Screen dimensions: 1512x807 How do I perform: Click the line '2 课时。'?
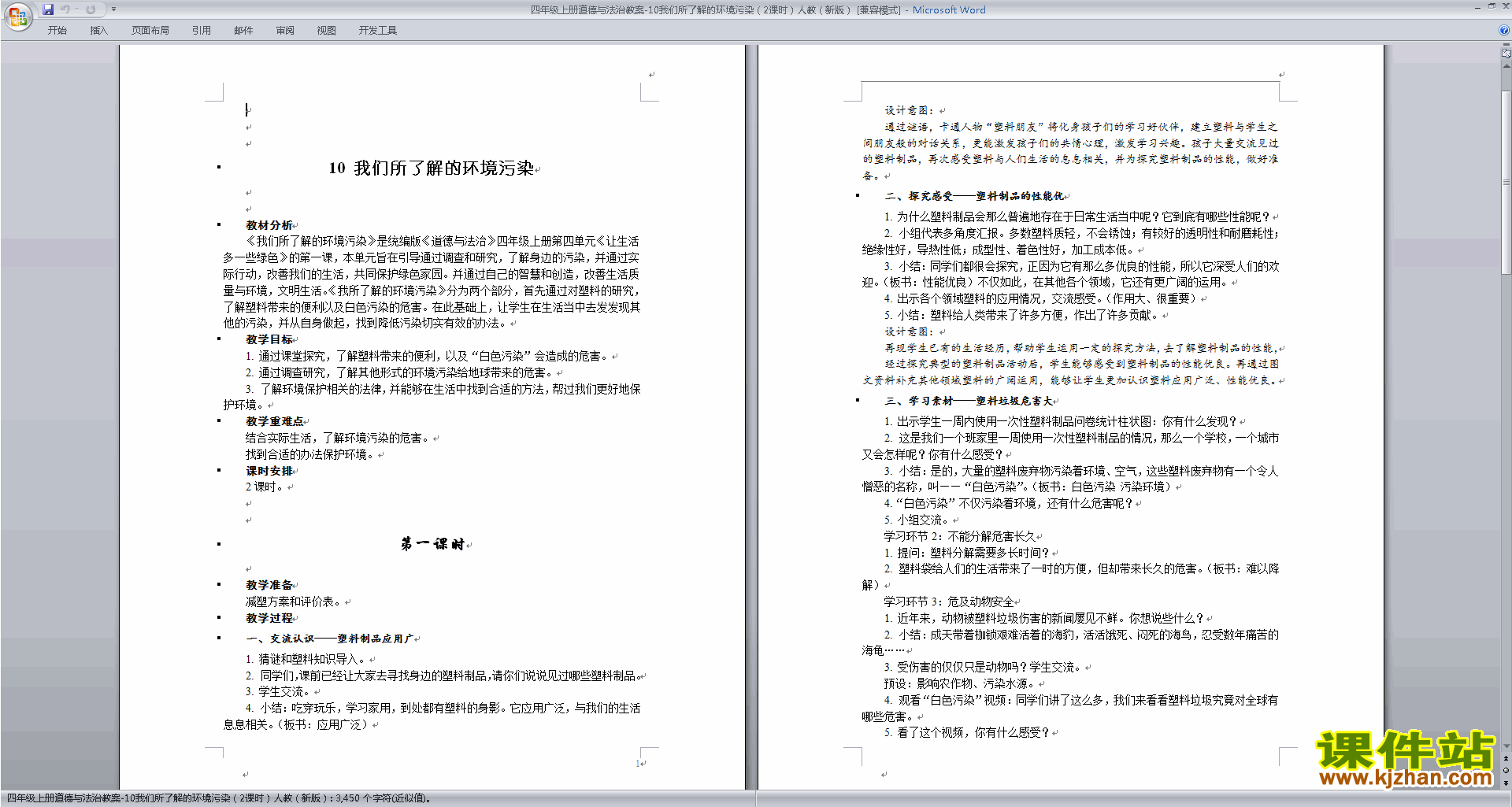[264, 487]
